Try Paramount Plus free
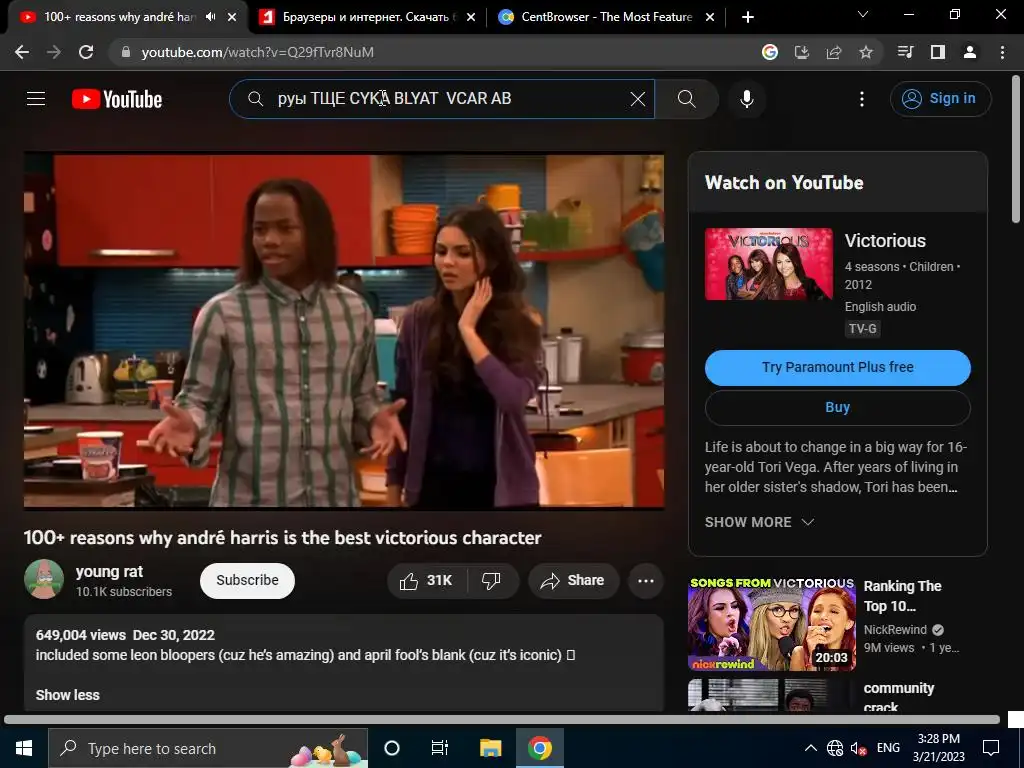 coord(837,368)
